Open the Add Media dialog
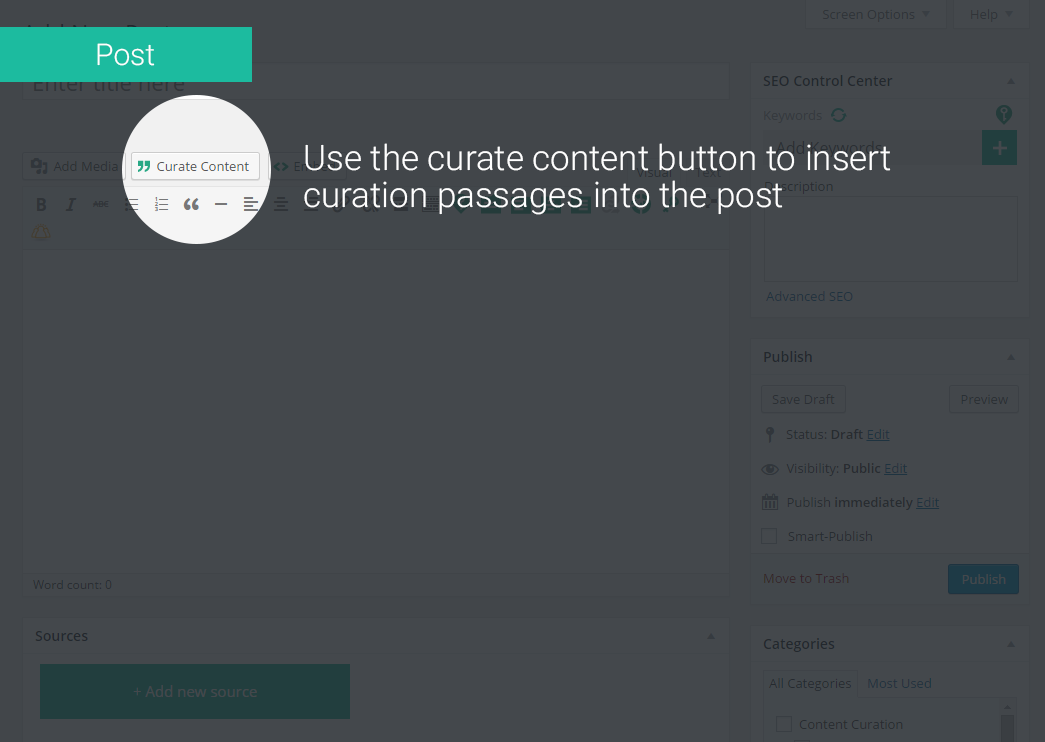The height and width of the screenshot is (742, 1045). coord(74,166)
